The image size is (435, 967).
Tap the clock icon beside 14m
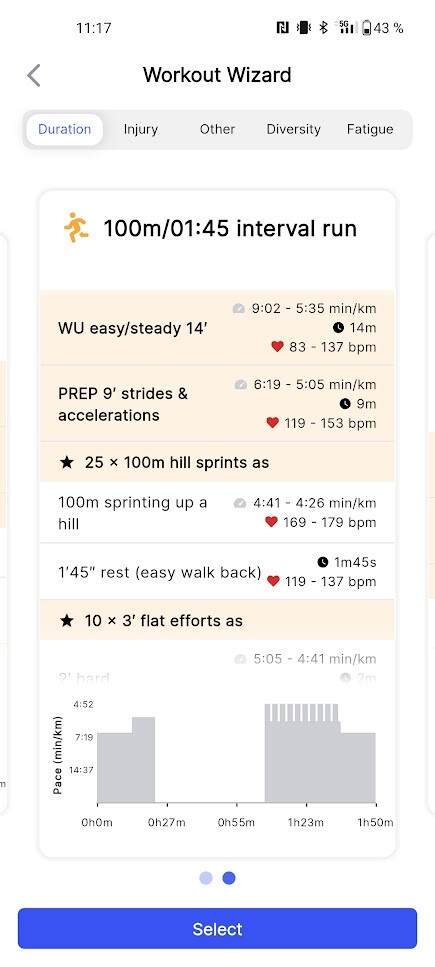click(x=338, y=327)
